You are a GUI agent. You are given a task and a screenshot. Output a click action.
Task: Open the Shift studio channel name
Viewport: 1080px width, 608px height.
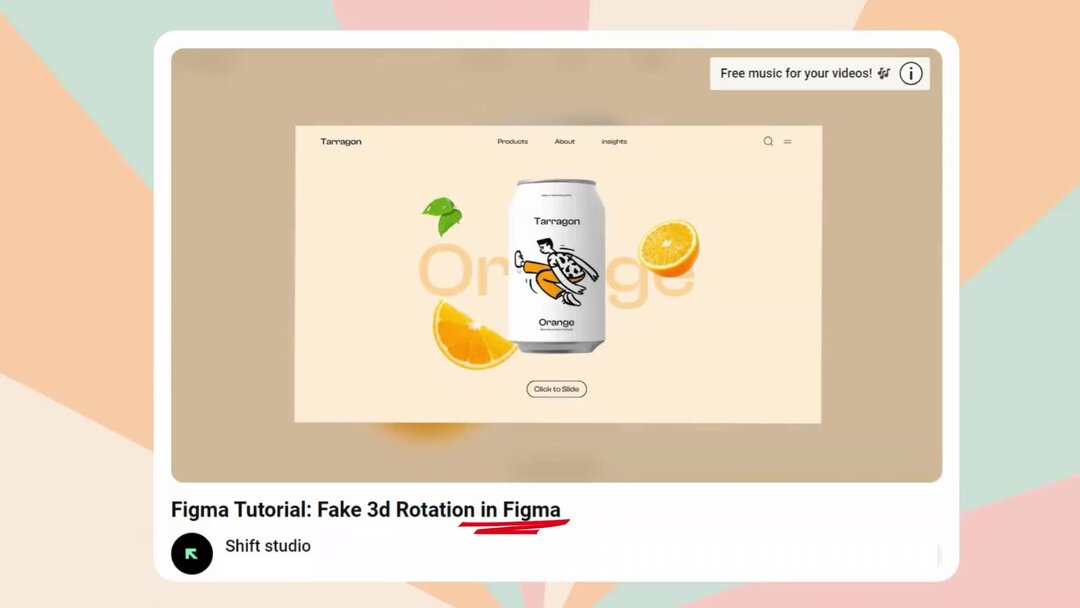[x=268, y=545]
